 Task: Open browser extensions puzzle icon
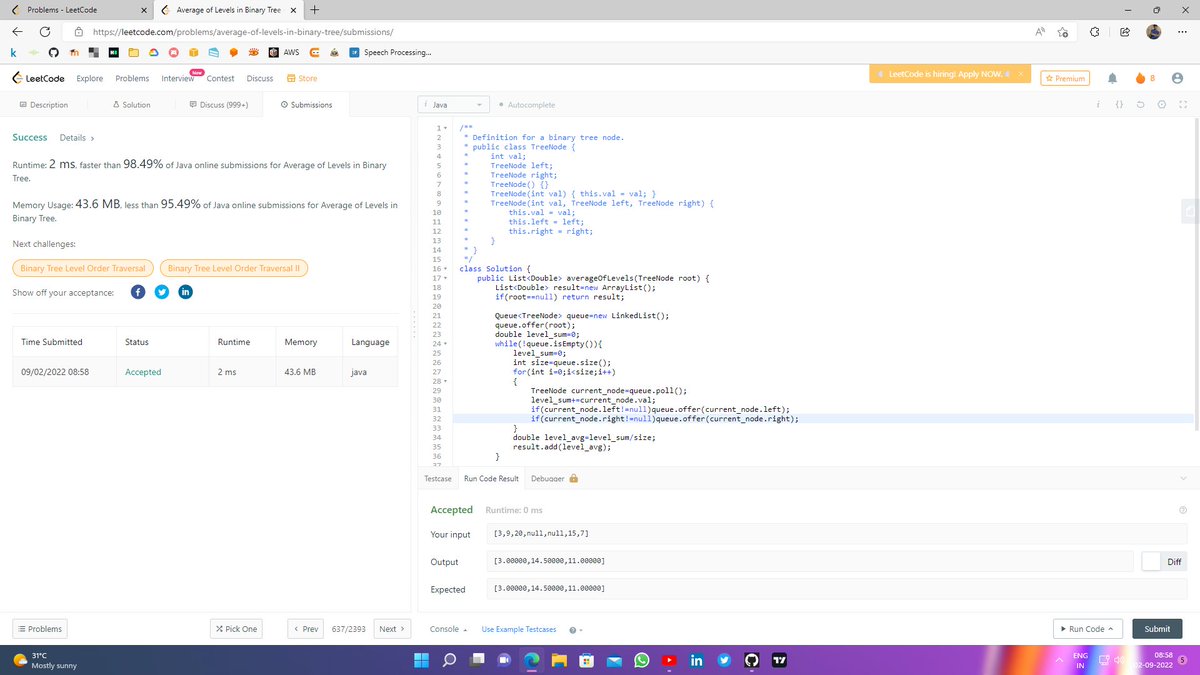(x=1095, y=32)
